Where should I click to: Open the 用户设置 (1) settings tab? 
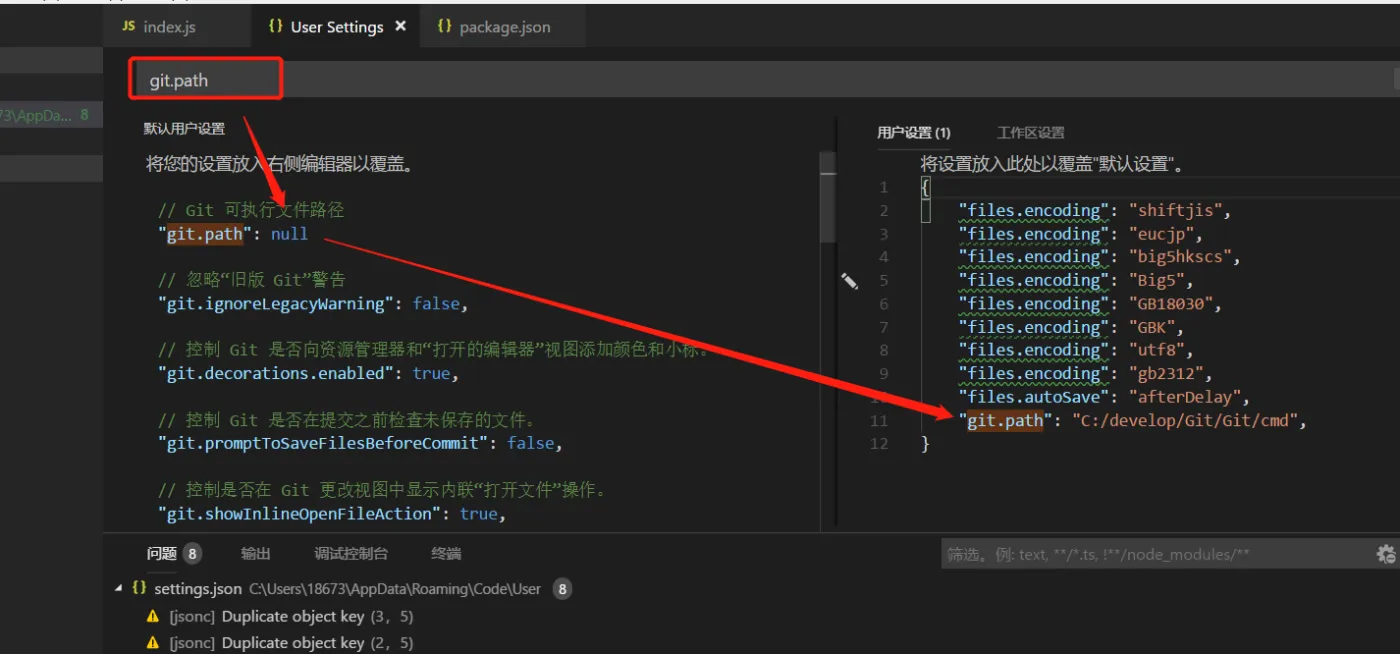pos(914,132)
